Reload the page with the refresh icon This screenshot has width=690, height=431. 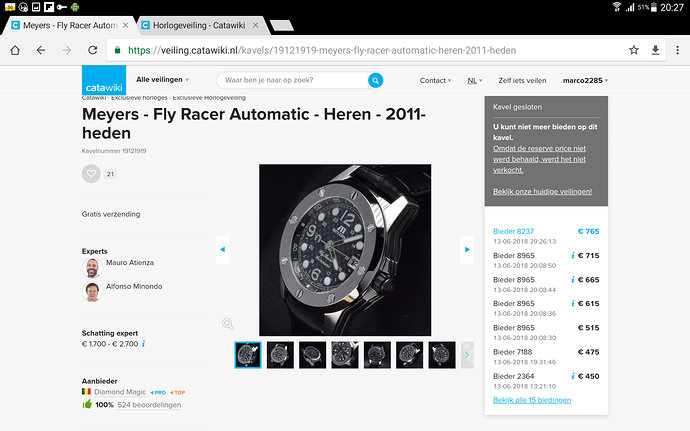(x=92, y=50)
